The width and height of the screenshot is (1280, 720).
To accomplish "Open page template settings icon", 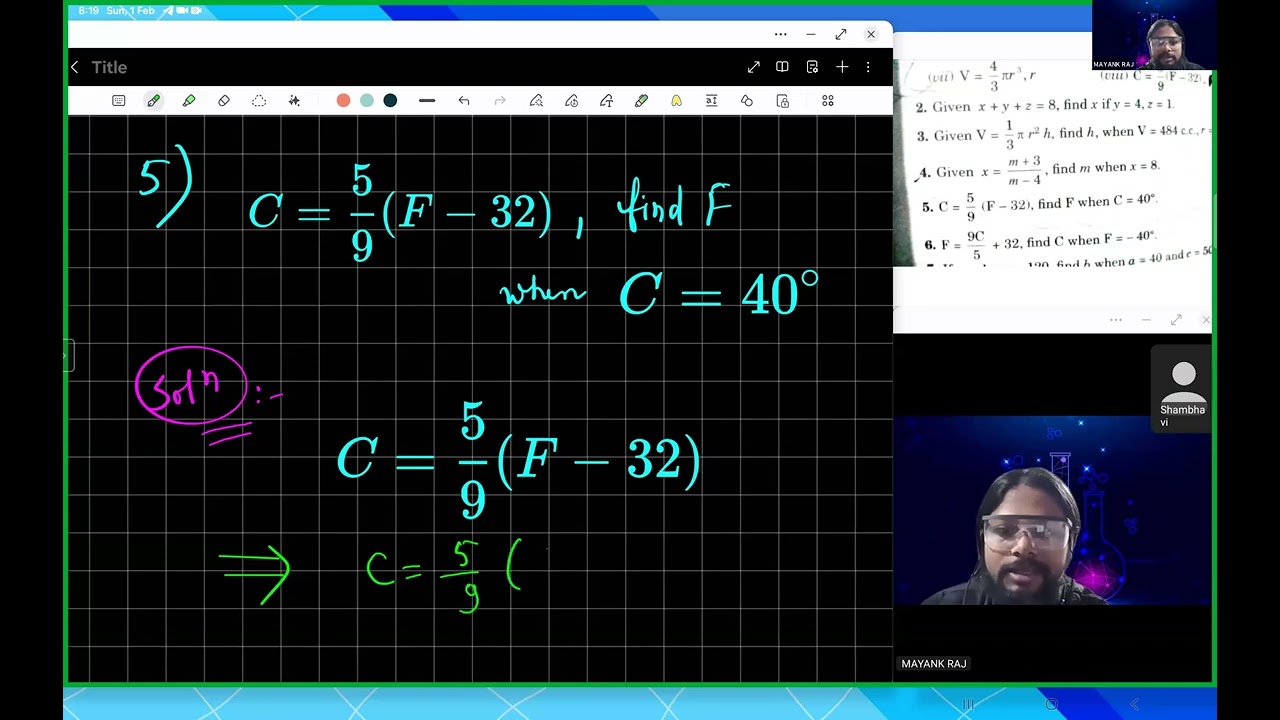I will [812, 67].
